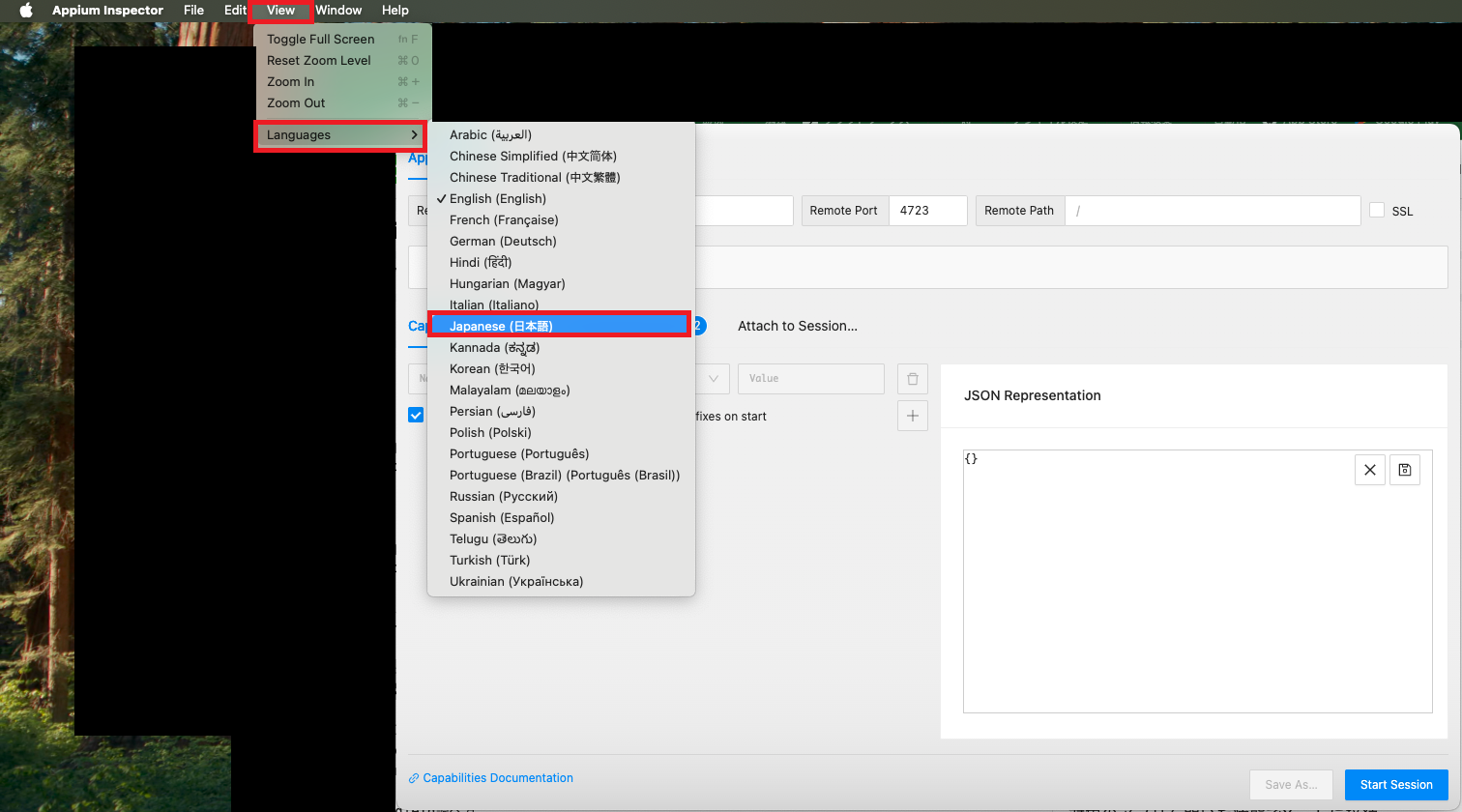The width and height of the screenshot is (1462, 812).
Task: Open the Appium Inspector app menu
Action: [x=107, y=11]
